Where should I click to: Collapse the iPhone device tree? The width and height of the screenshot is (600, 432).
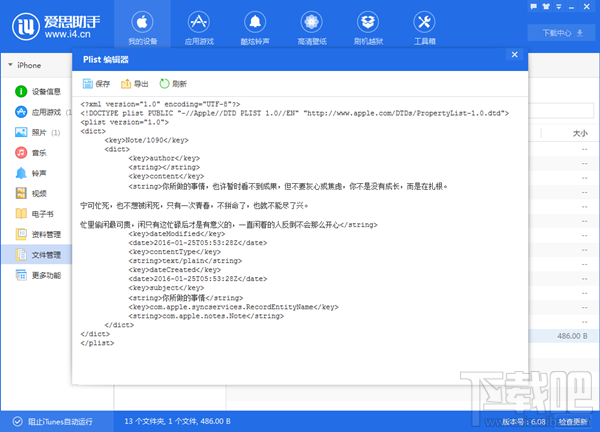tap(10, 65)
